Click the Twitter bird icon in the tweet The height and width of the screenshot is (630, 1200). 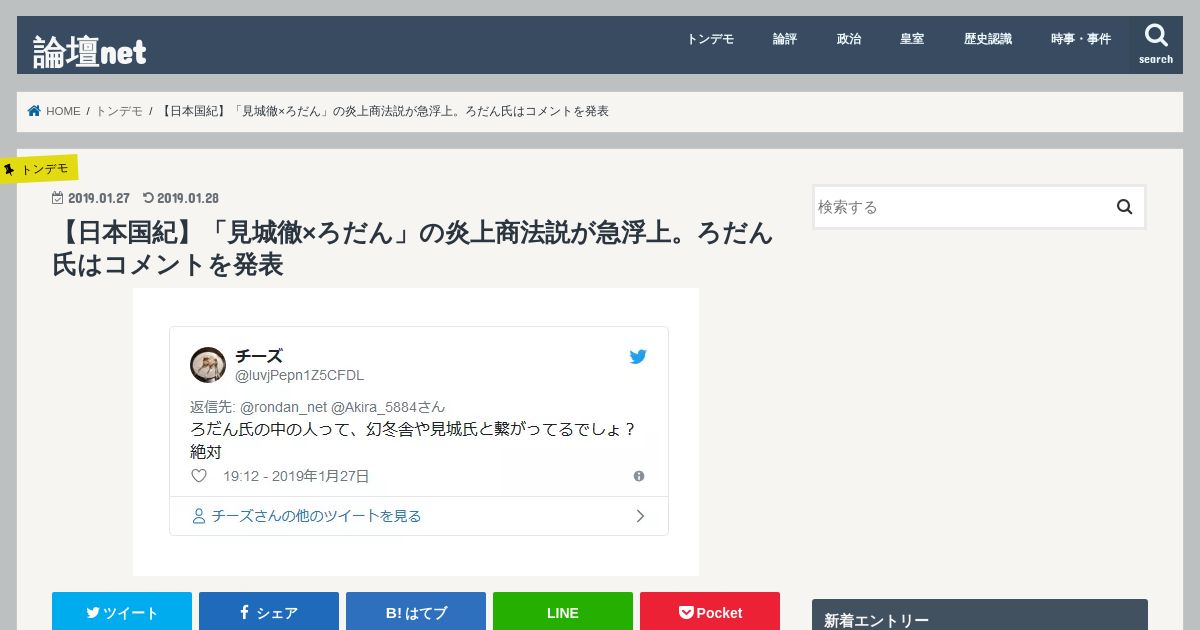point(638,356)
